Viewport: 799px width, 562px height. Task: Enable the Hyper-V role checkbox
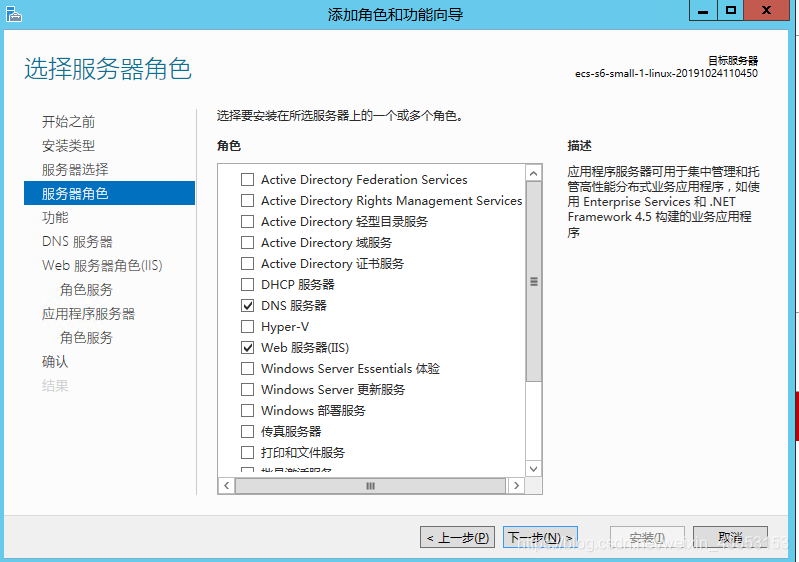pos(247,327)
